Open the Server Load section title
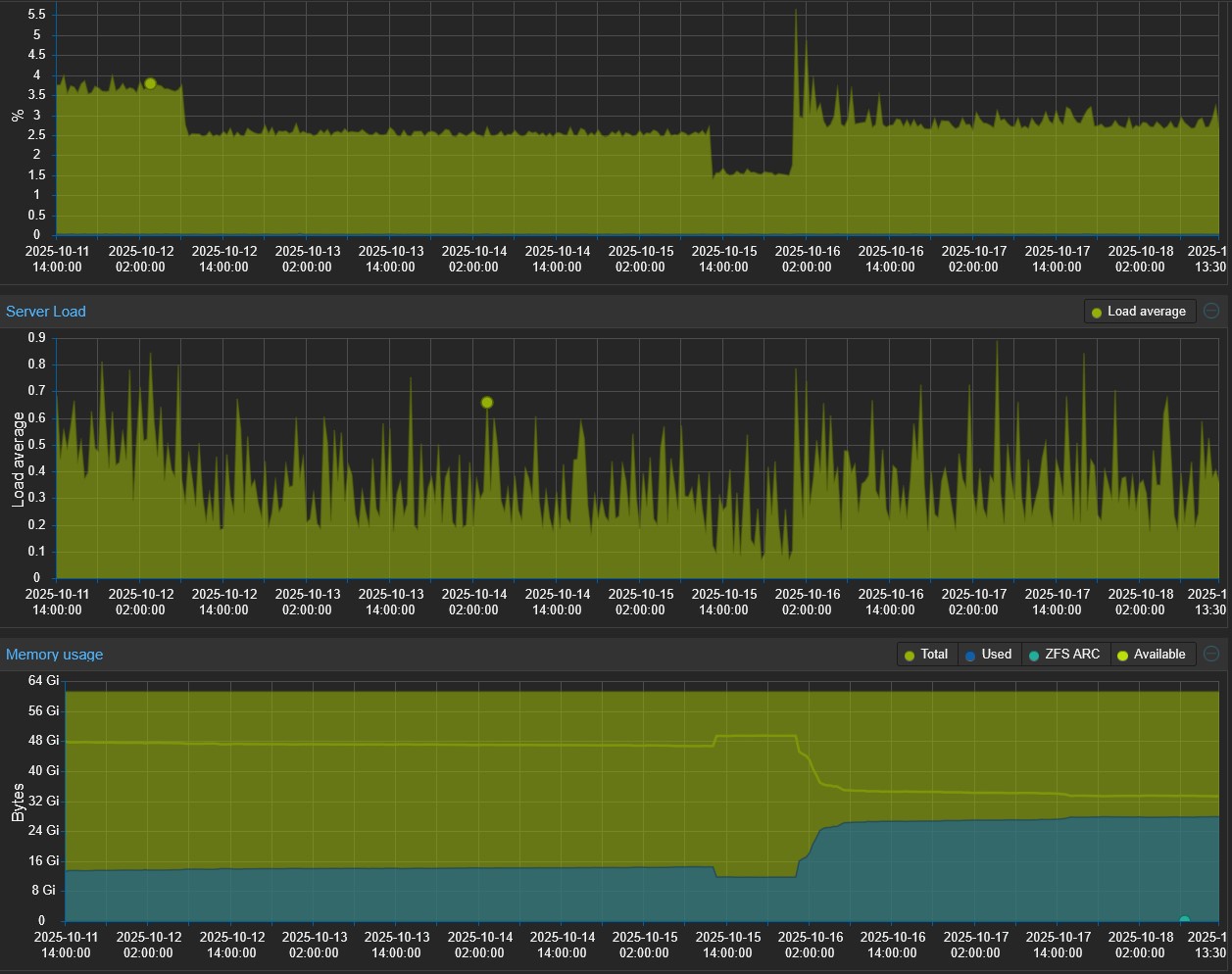The width and height of the screenshot is (1232, 974). [x=45, y=311]
